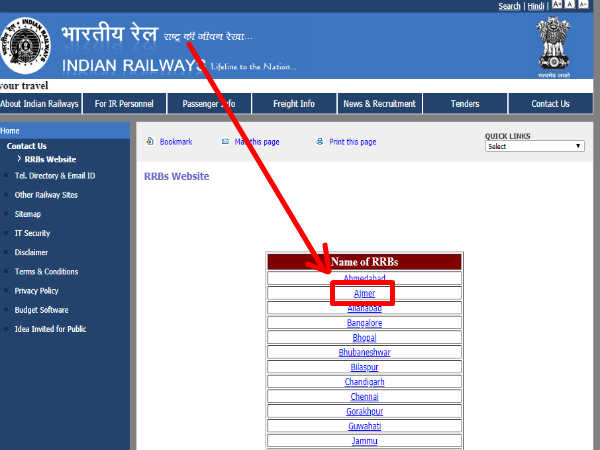Click the QUICK LINKS label
Viewport: 600px width, 450px height.
click(507, 136)
